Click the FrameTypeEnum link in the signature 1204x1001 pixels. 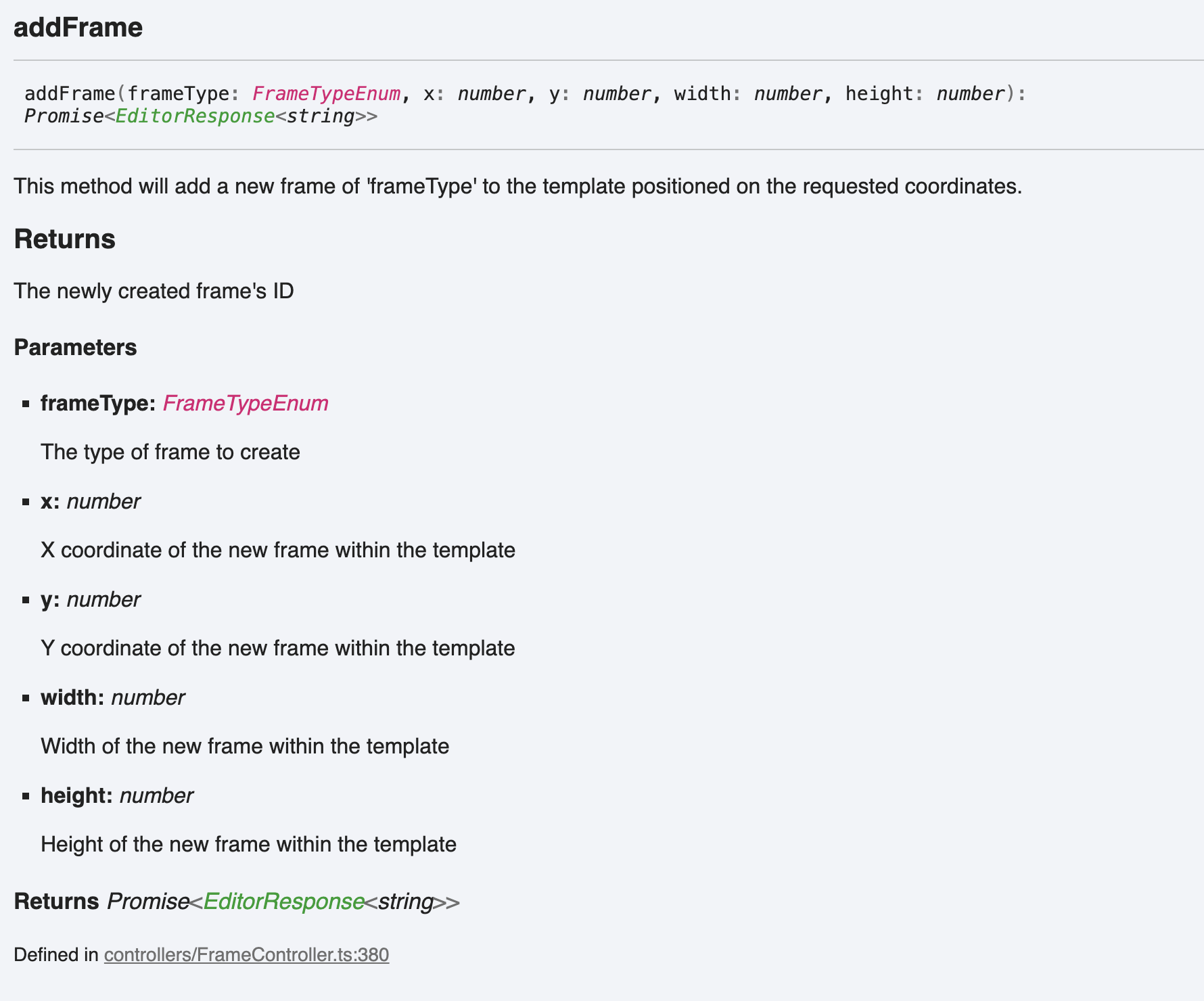pos(327,93)
